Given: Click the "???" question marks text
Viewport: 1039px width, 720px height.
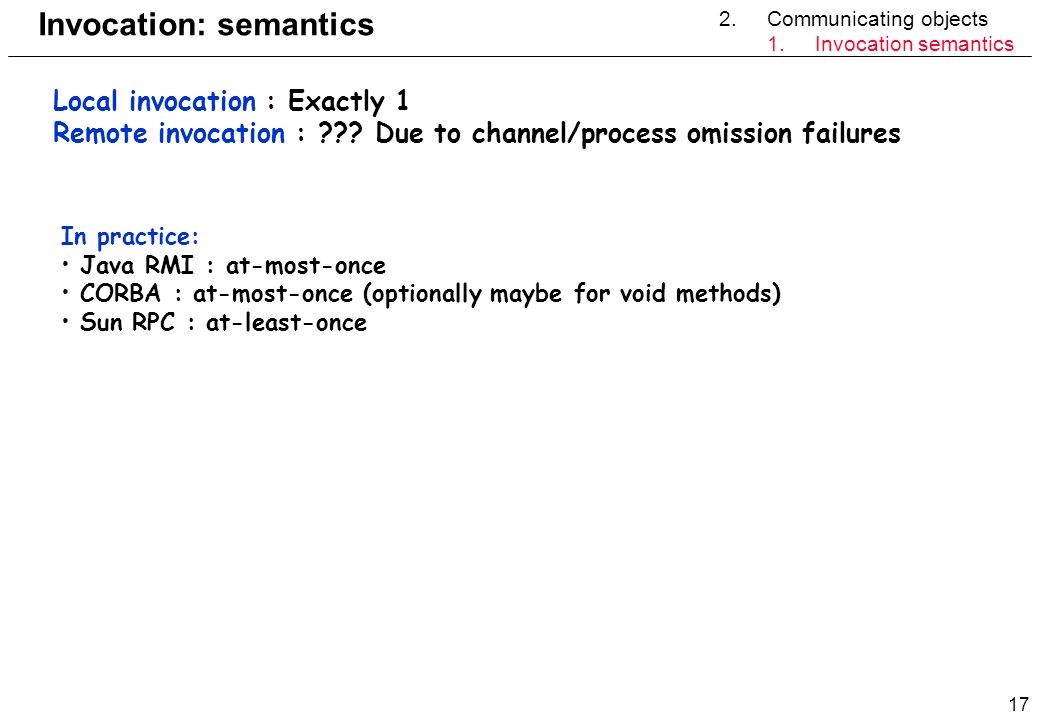Looking at the screenshot, I should point(341,133).
